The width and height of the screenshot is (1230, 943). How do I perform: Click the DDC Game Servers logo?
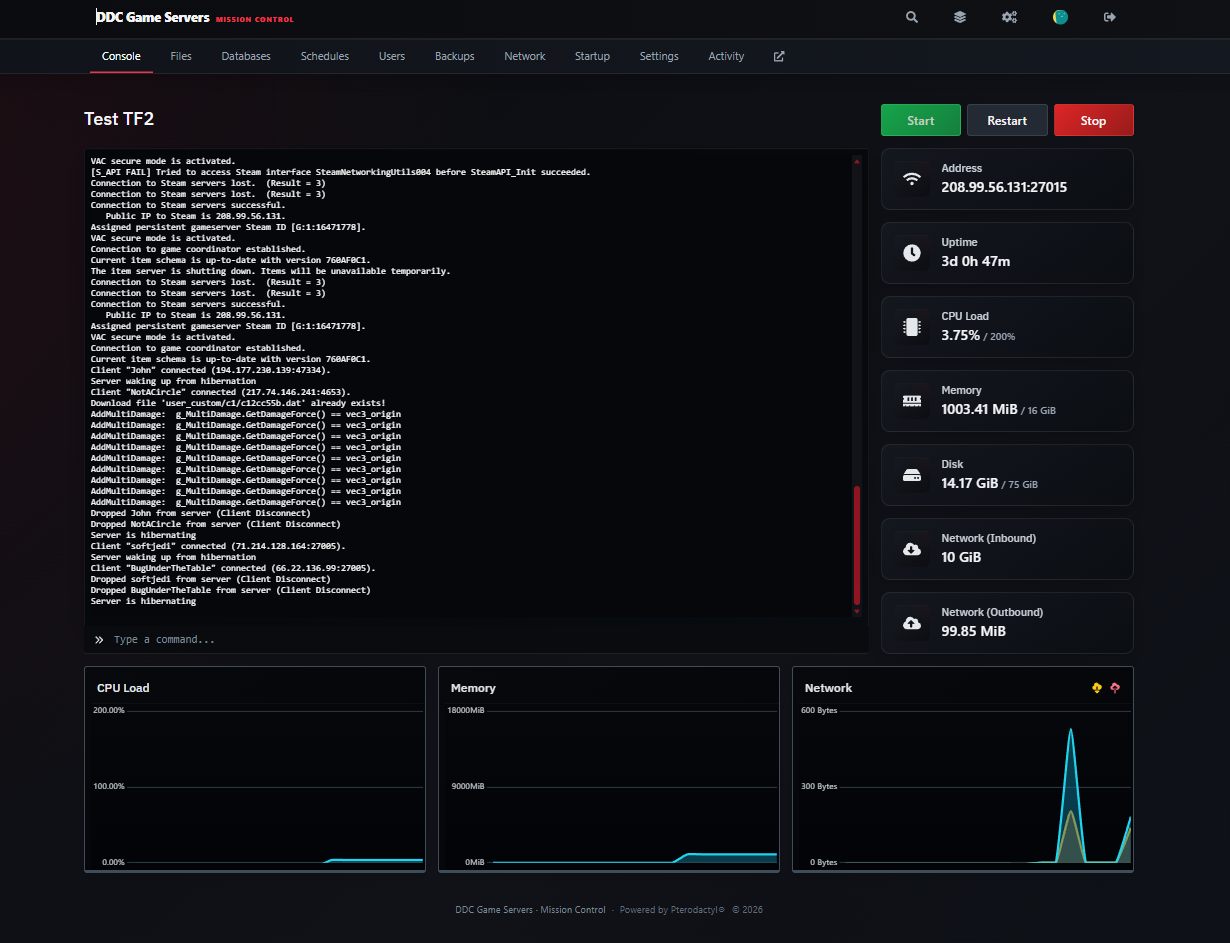pos(153,17)
